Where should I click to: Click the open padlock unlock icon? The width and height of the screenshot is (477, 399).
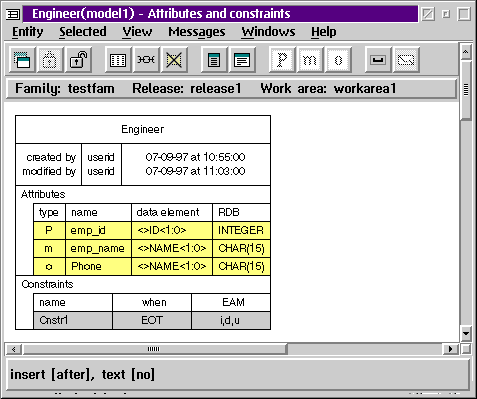click(x=78, y=60)
